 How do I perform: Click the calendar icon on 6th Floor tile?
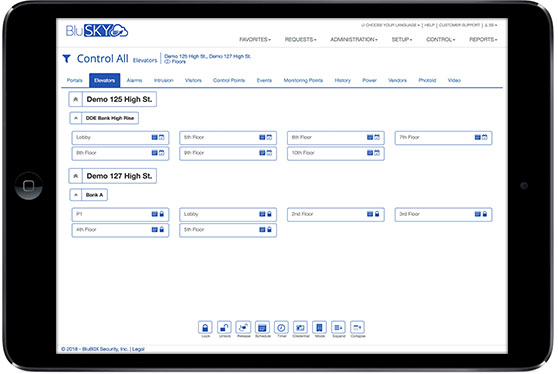pyautogui.click(x=377, y=137)
